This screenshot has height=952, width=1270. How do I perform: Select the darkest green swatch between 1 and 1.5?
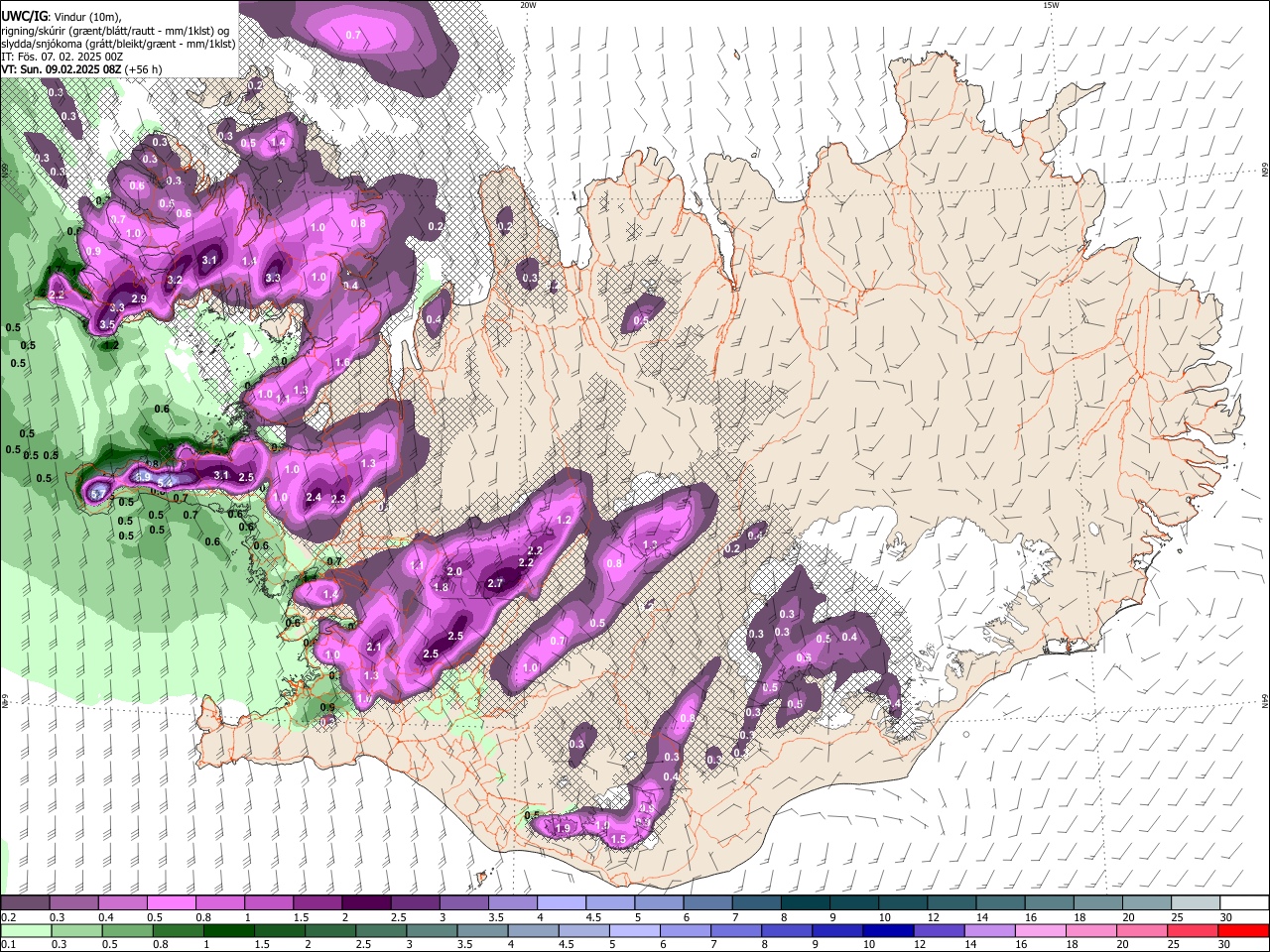(228, 930)
